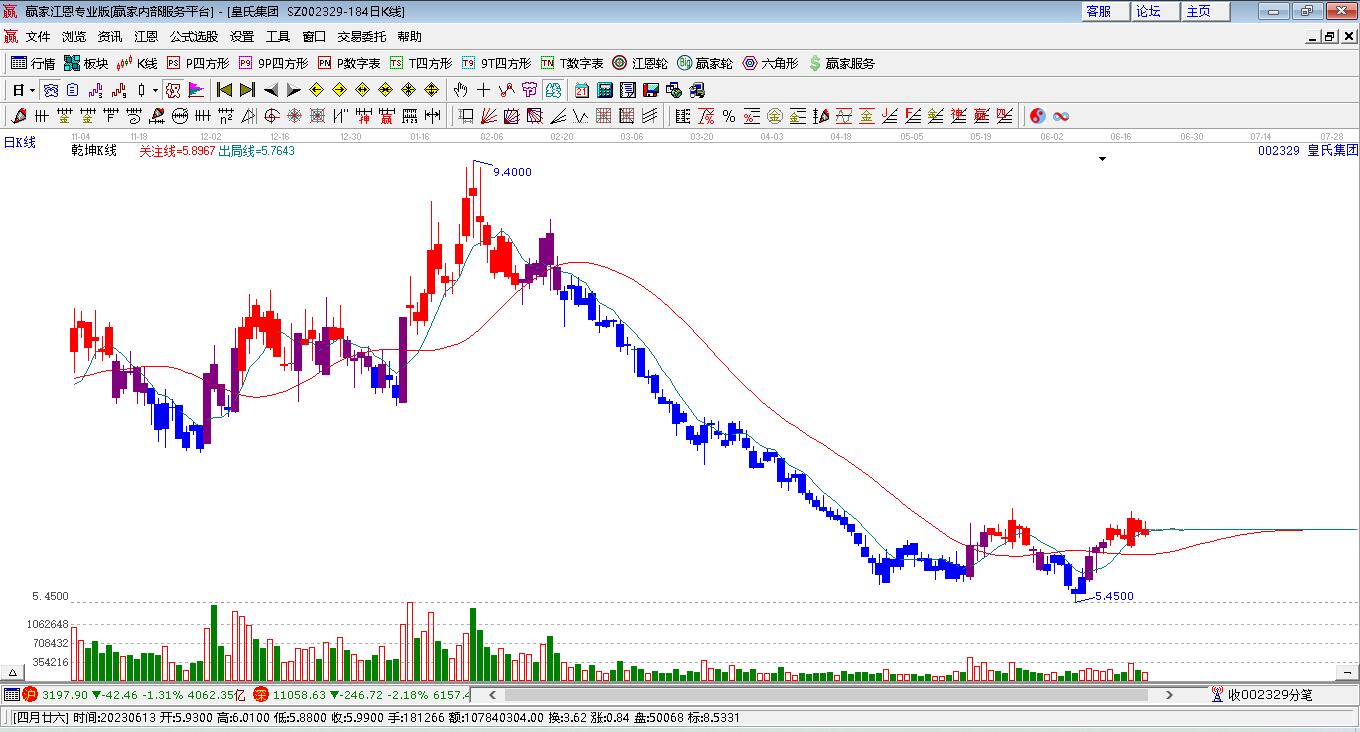
Task: Open the 帮助 menu
Action: click(410, 37)
